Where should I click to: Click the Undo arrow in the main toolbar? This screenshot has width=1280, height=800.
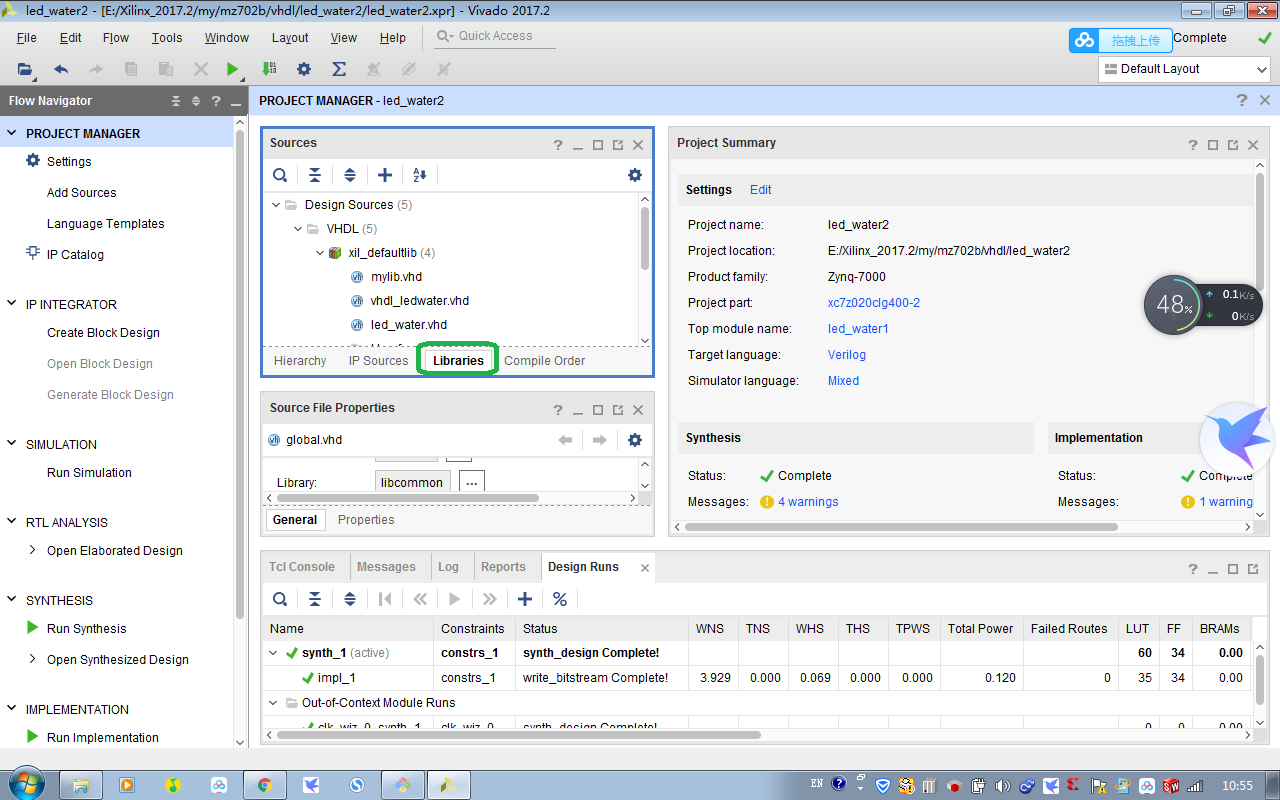pyautogui.click(x=60, y=69)
